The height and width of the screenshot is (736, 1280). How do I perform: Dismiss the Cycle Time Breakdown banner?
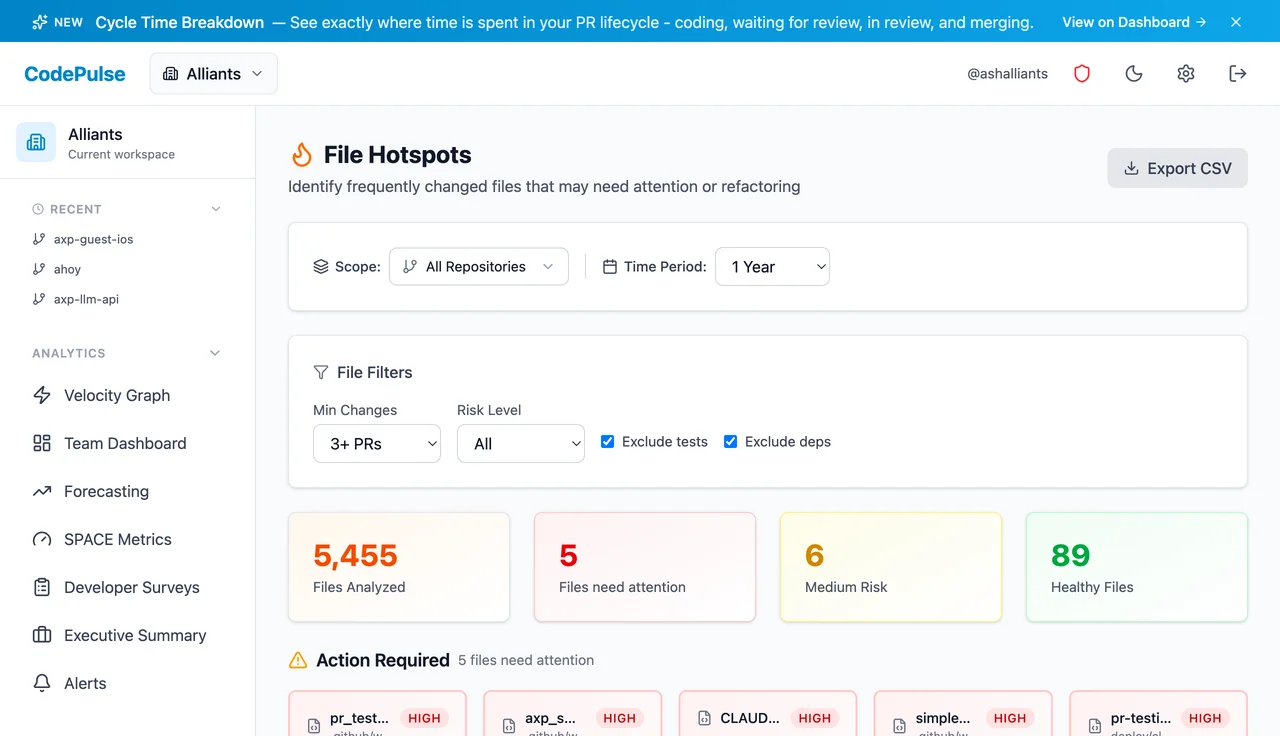1236,21
